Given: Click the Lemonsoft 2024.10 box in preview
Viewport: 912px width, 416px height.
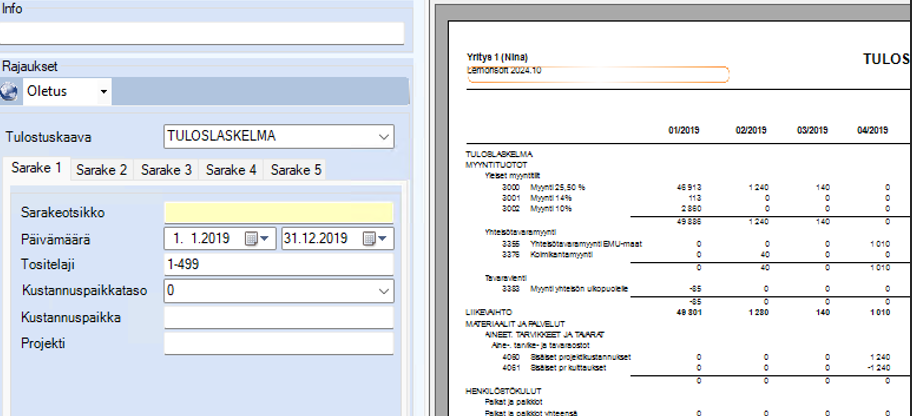Looking at the screenshot, I should [x=597, y=74].
